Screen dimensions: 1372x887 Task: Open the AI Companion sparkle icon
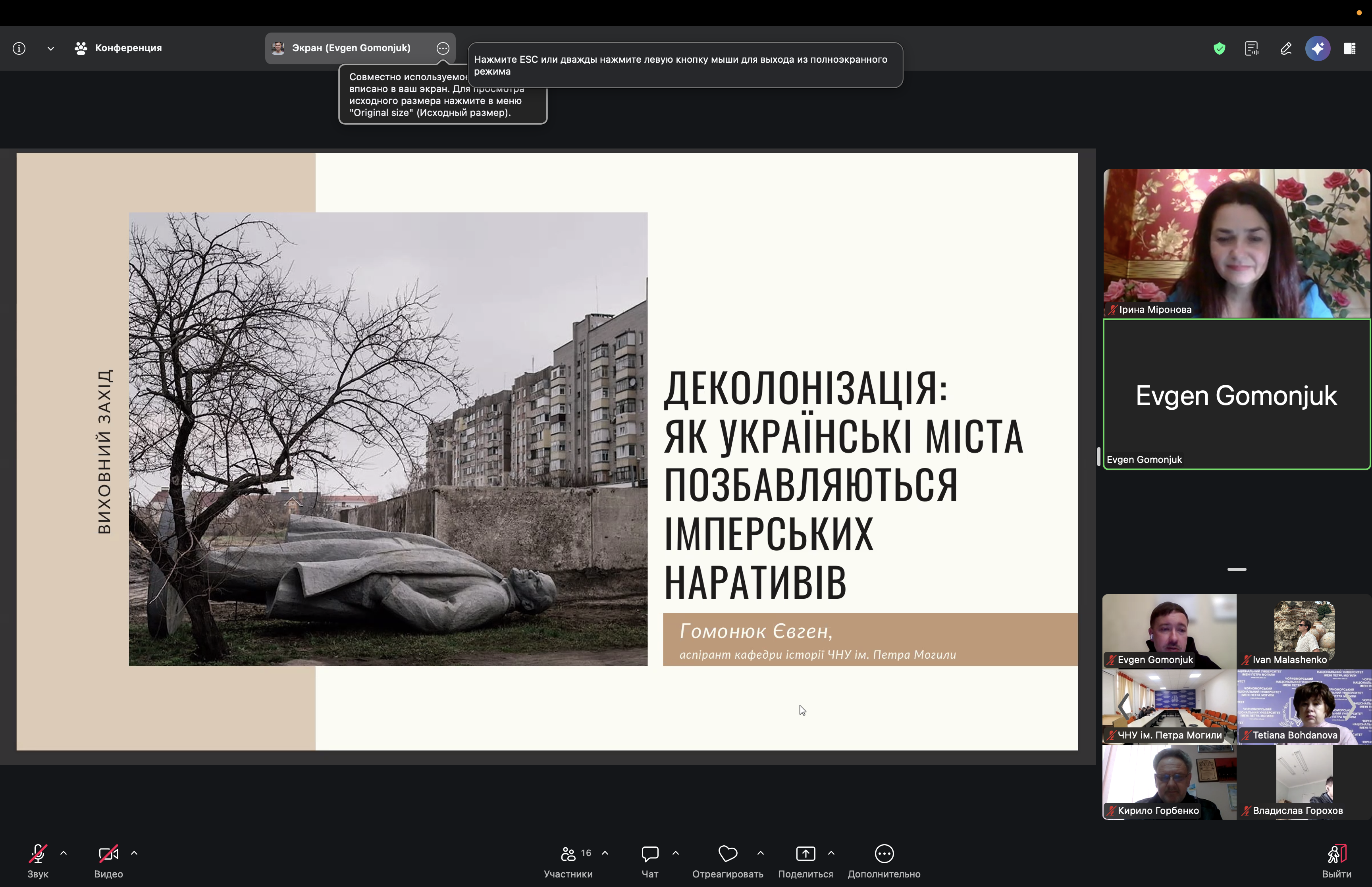[1317, 48]
